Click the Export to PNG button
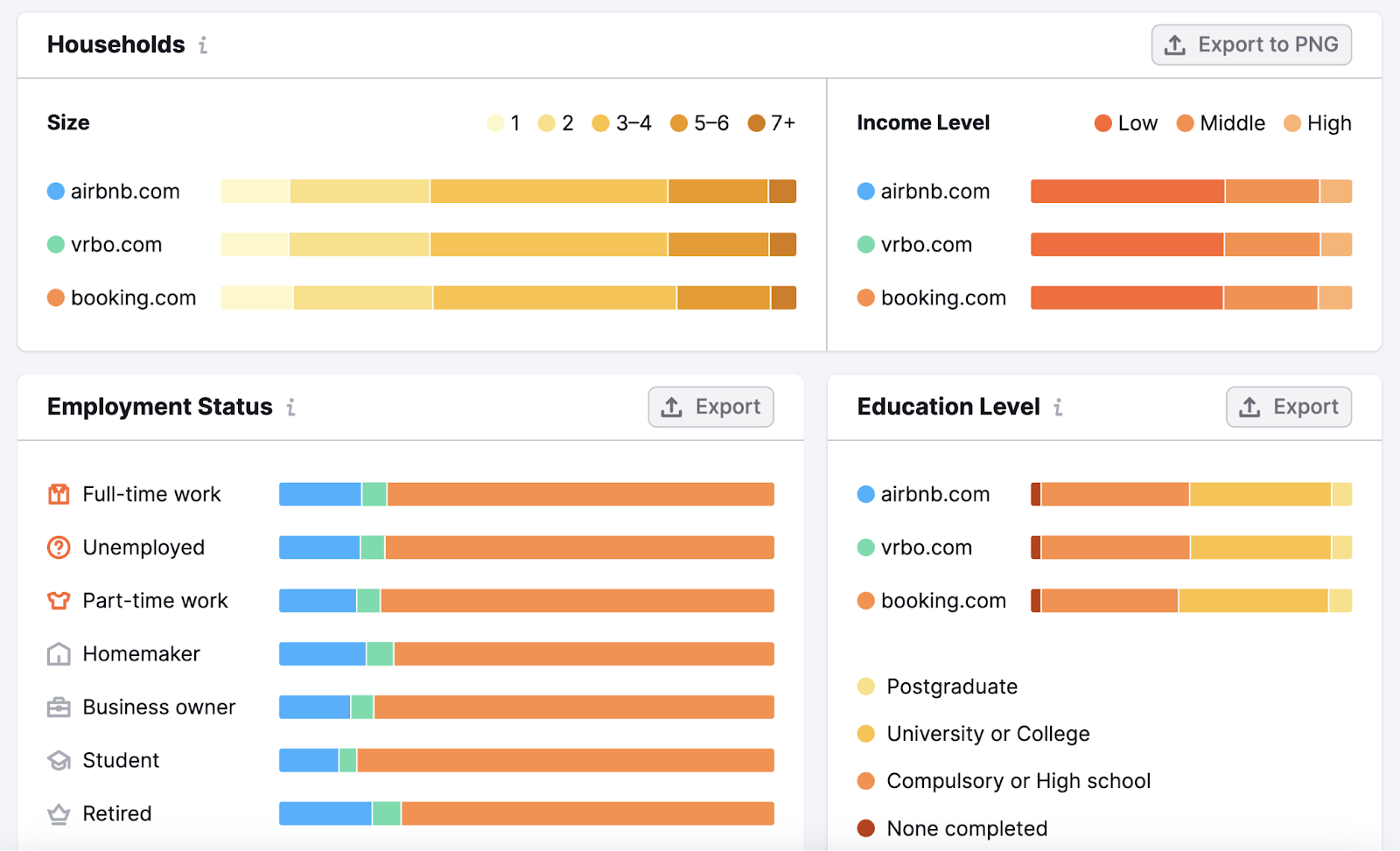 (1250, 45)
